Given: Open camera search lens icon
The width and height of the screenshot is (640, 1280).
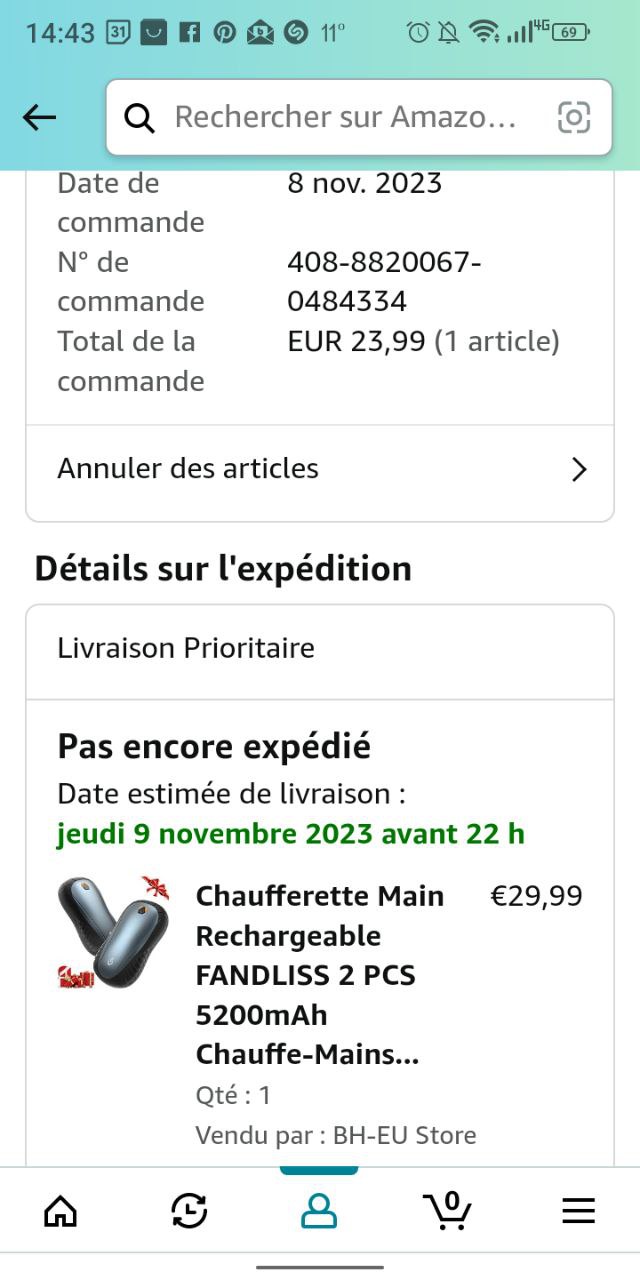Looking at the screenshot, I should pos(573,118).
